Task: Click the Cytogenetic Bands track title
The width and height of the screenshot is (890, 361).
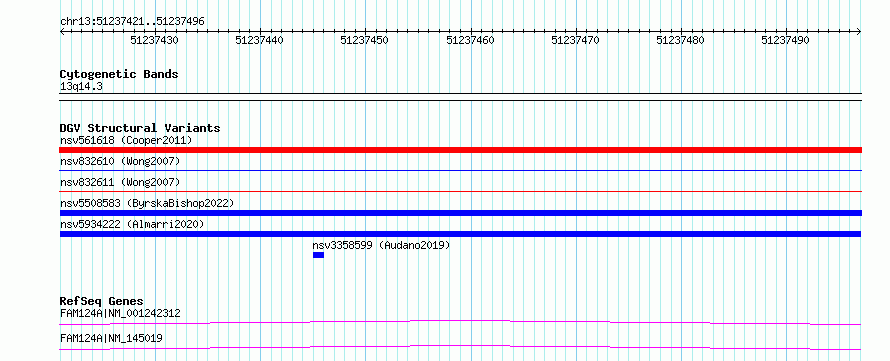Action: point(119,74)
